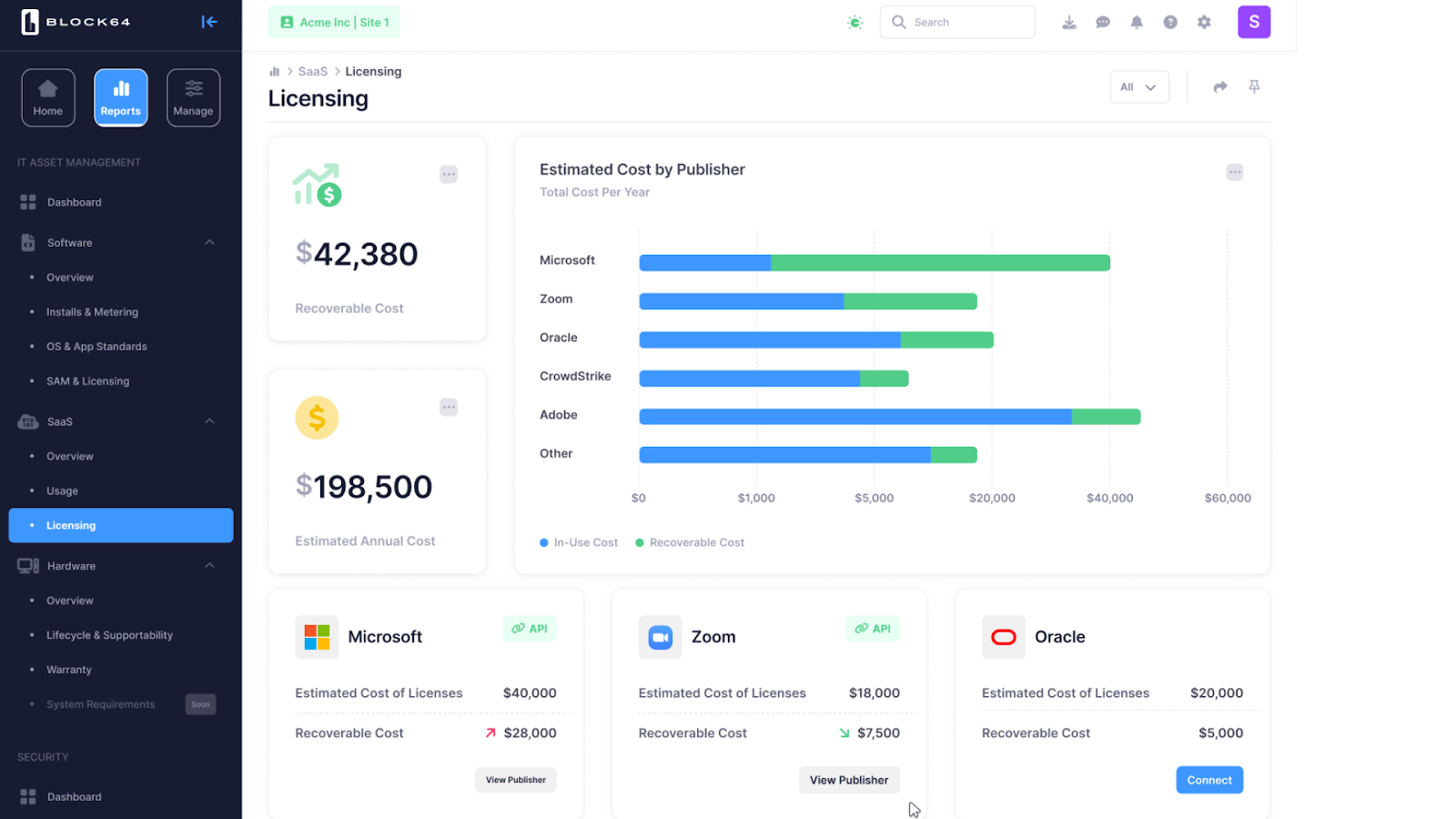This screenshot has width=1456, height=819.
Task: Open options menu on Estimated Cost by Publisher chart
Action: click(1235, 172)
